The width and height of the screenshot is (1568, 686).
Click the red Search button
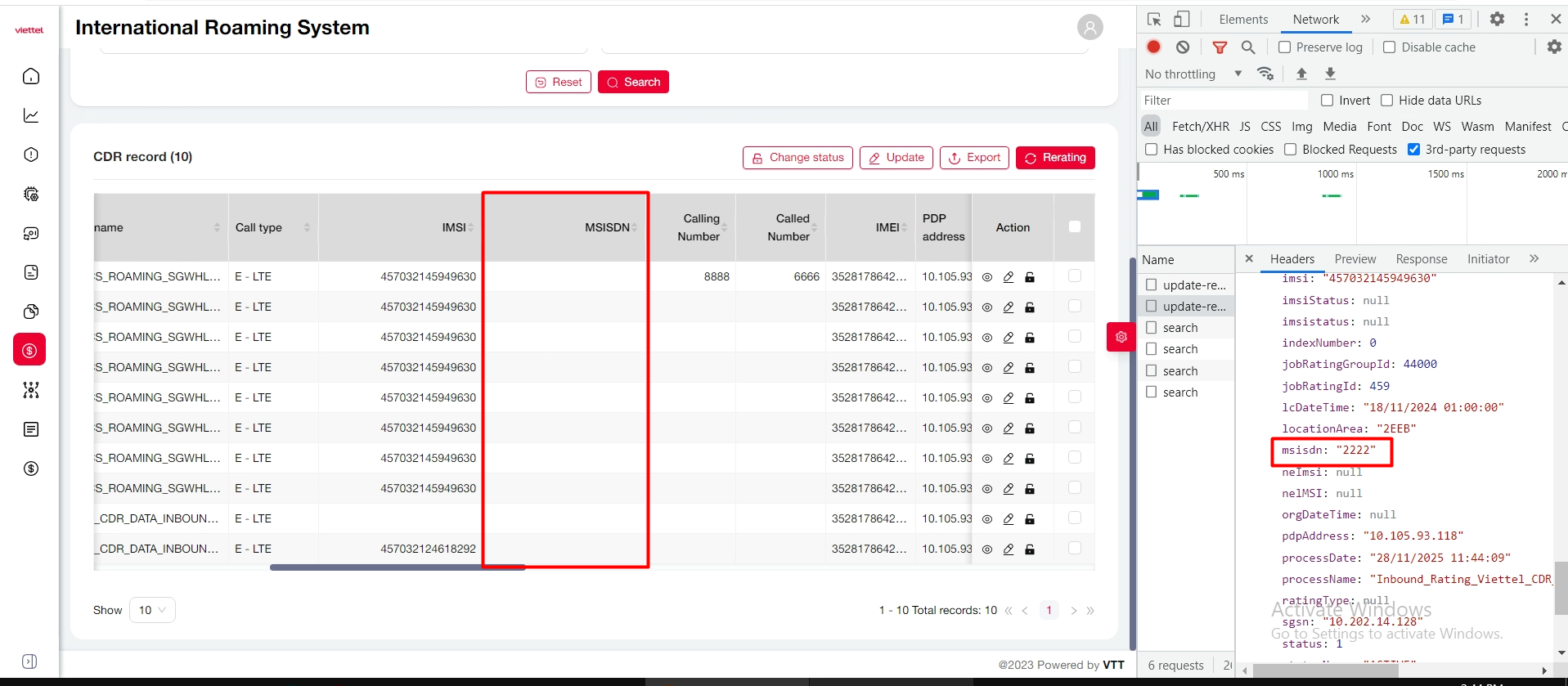coord(633,82)
